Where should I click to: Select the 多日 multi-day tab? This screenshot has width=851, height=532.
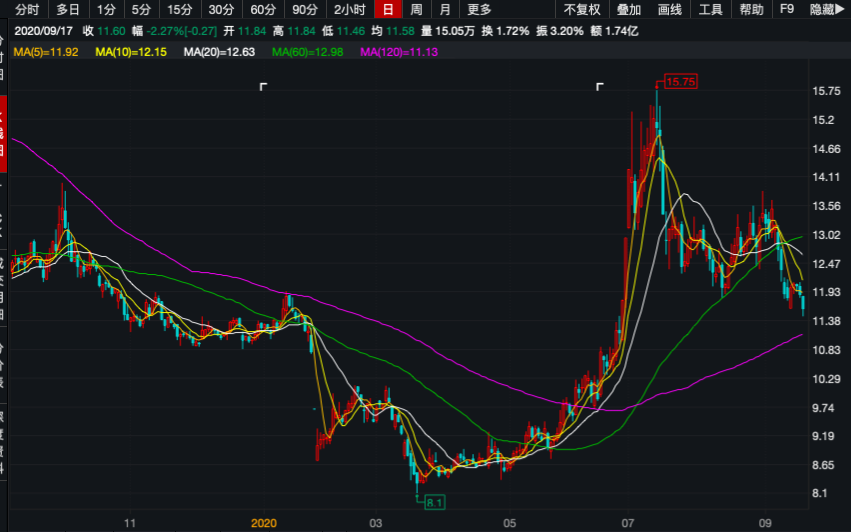coord(68,9)
